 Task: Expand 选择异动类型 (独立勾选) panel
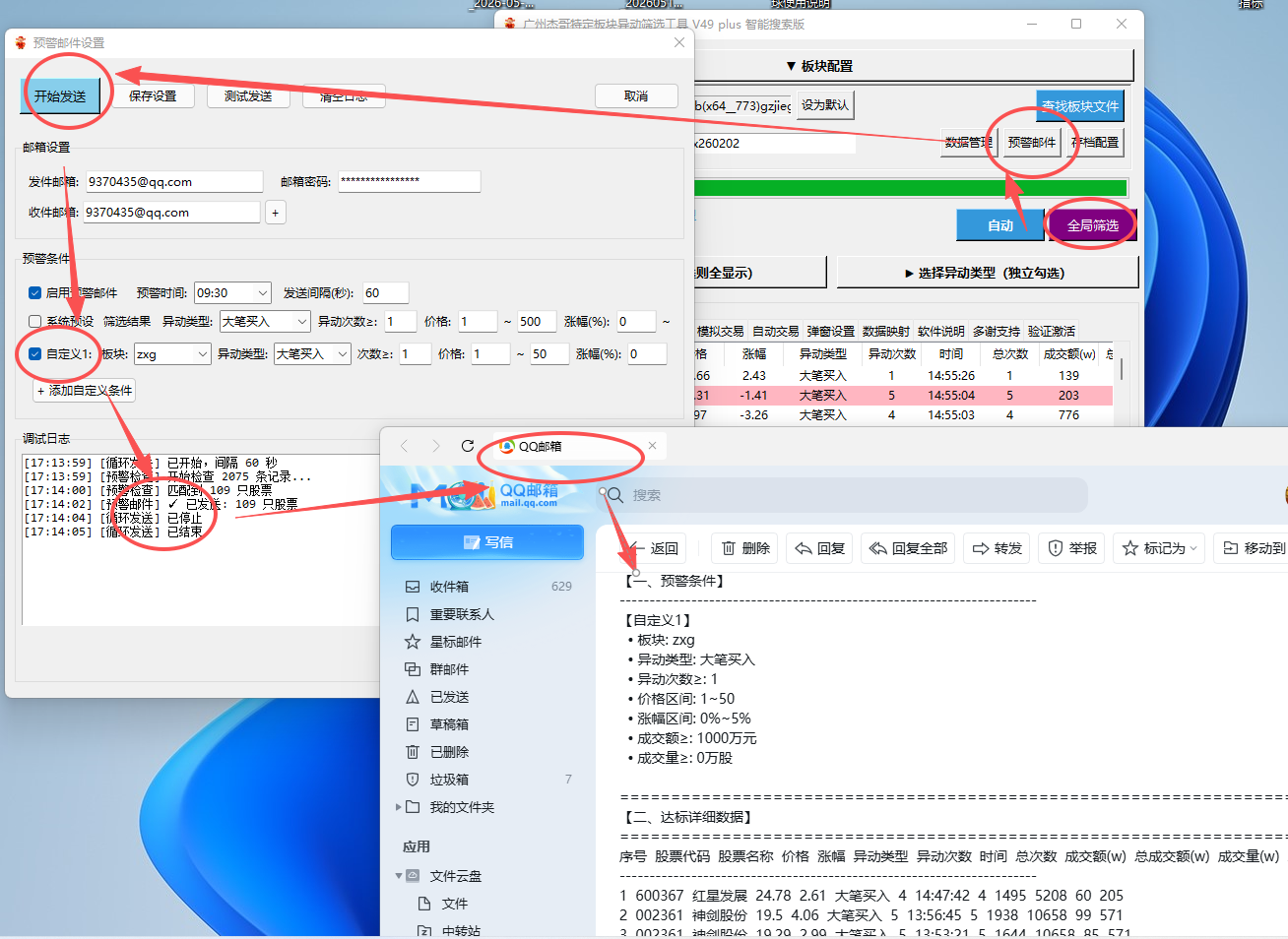click(987, 273)
